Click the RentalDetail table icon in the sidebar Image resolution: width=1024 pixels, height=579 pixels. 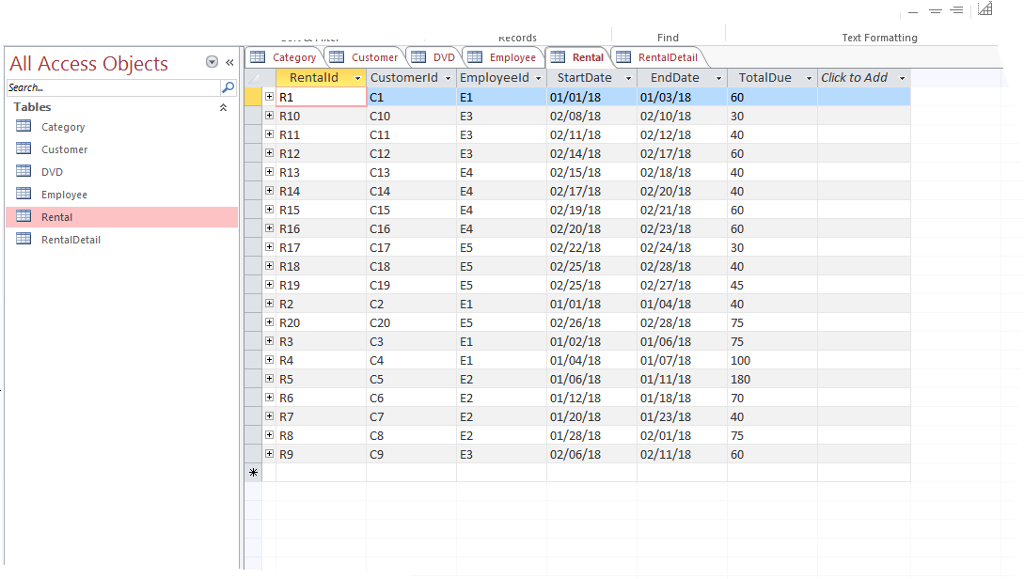click(23, 239)
